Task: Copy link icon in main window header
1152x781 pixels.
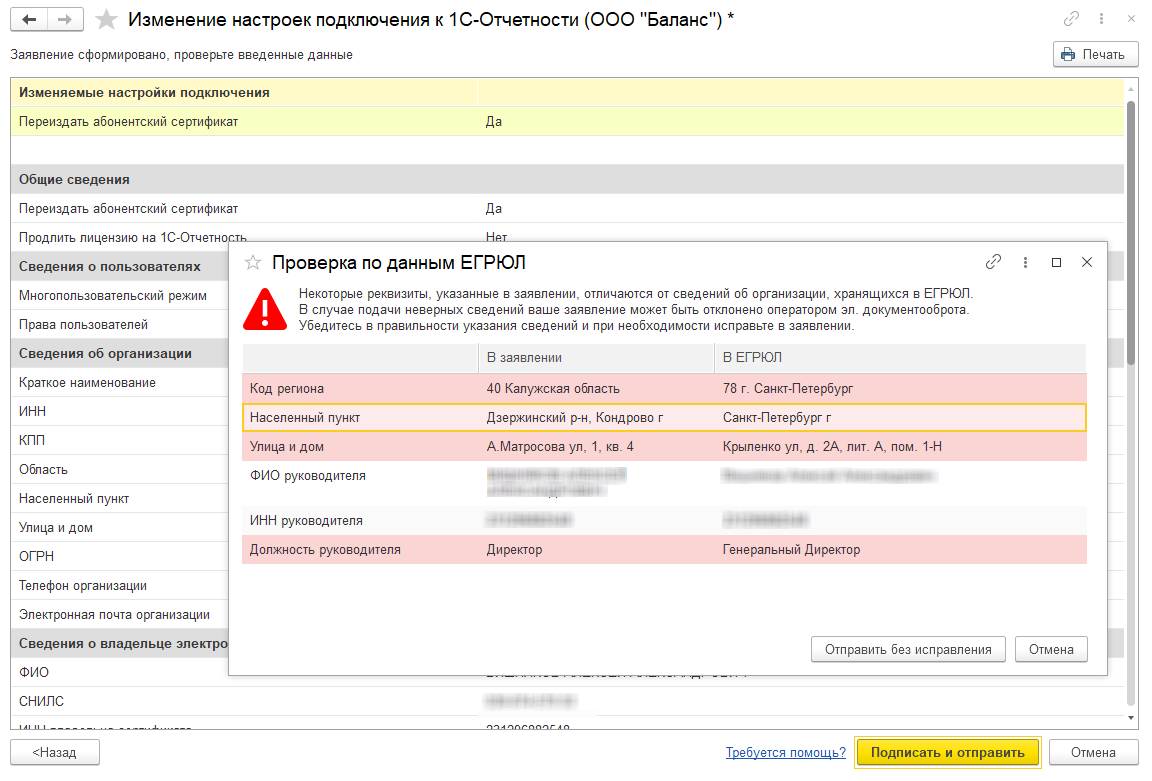Action: 1072,19
